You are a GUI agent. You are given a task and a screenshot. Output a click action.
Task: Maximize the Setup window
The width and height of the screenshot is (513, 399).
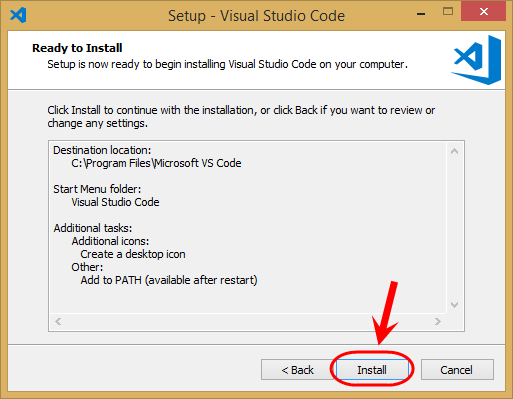(x=448, y=12)
